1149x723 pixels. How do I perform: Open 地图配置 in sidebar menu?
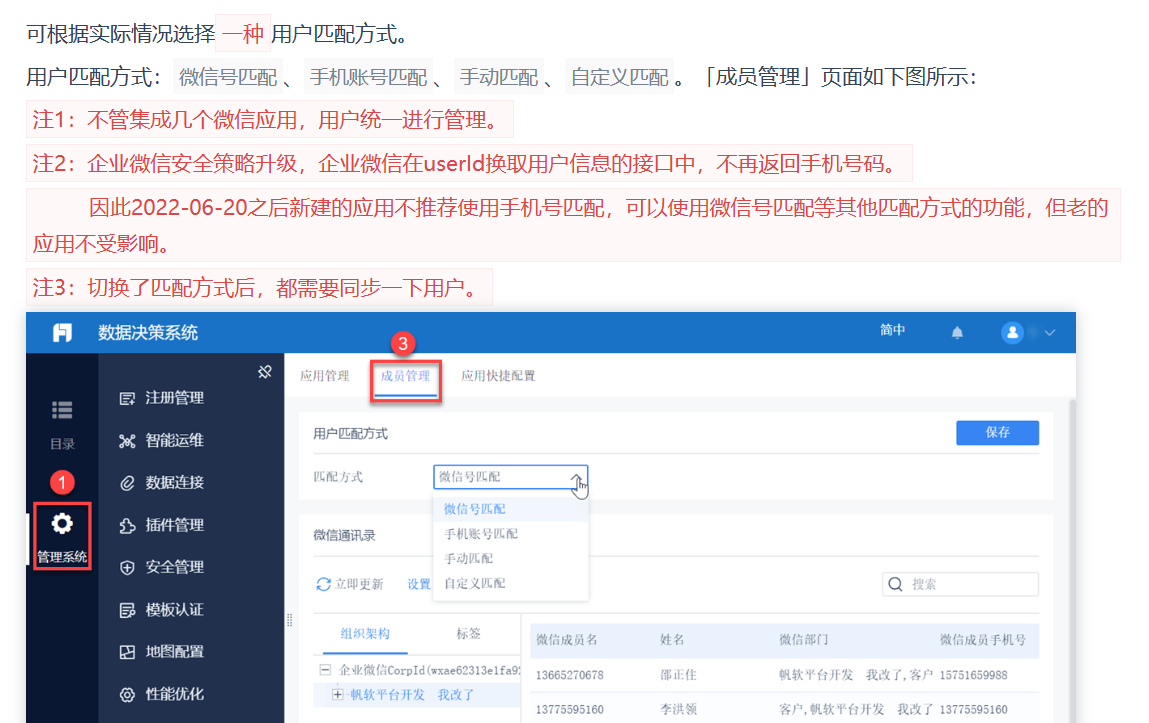coord(174,651)
